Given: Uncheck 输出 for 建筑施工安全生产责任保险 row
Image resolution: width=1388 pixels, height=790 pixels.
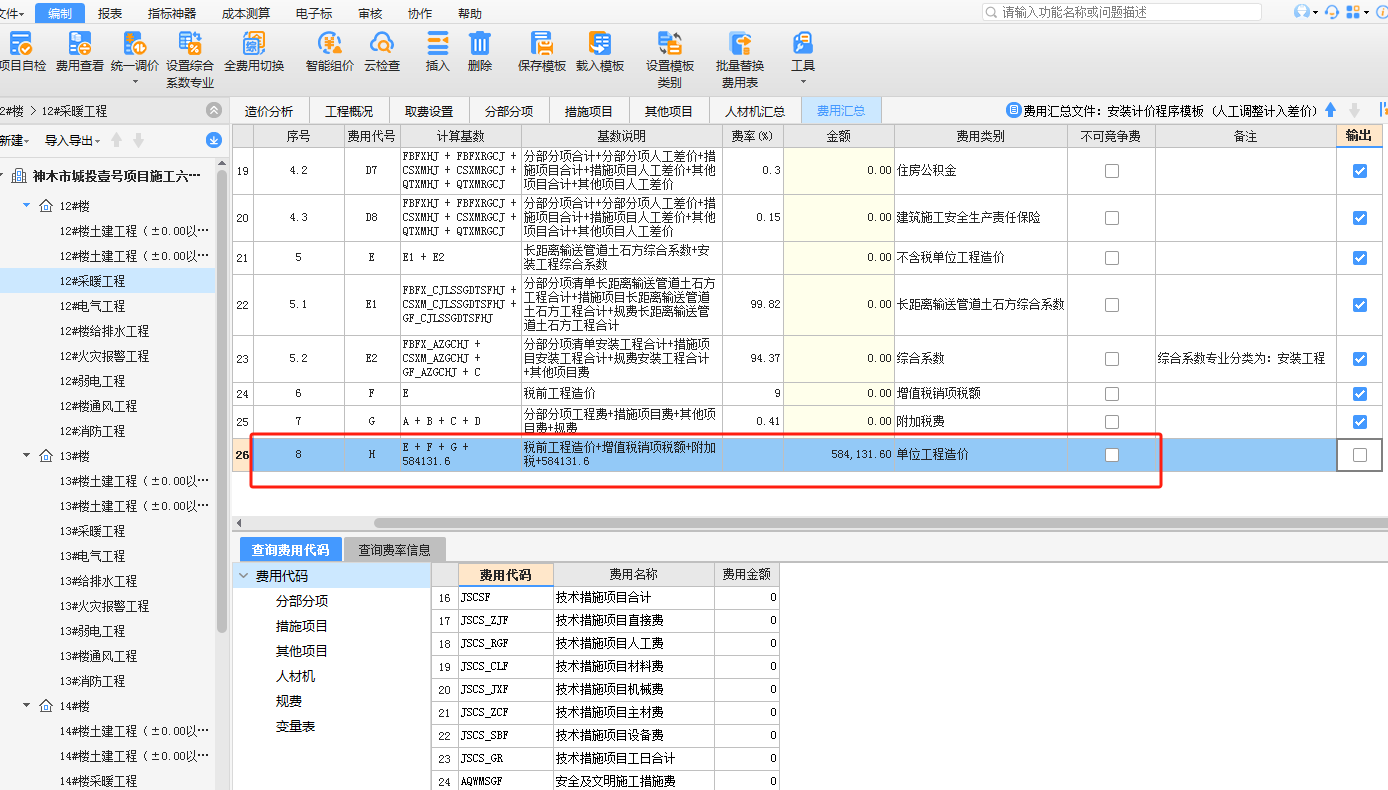Looking at the screenshot, I should tap(1359, 218).
